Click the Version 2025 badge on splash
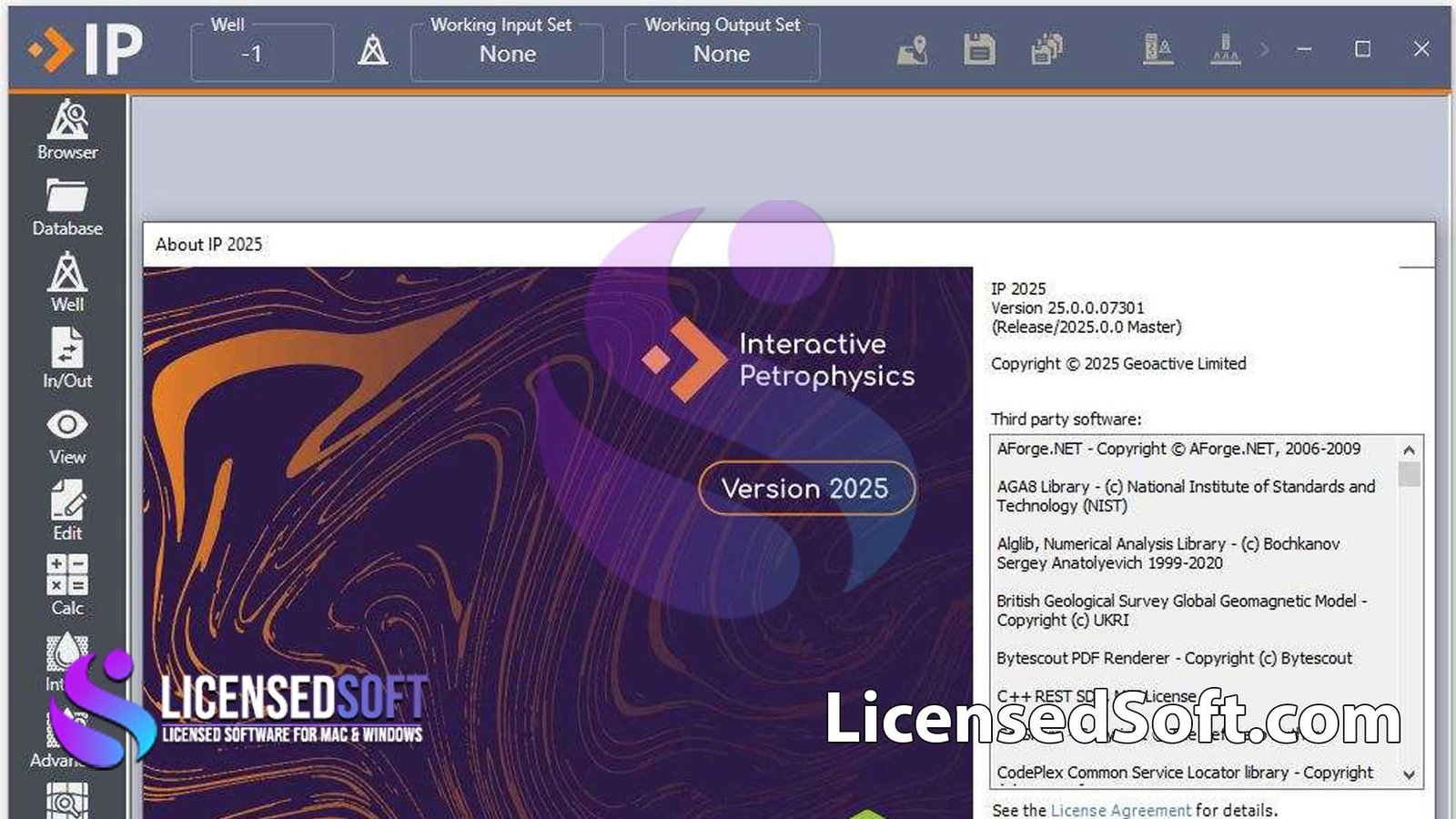Screen dimensions: 1456x819 [x=806, y=488]
